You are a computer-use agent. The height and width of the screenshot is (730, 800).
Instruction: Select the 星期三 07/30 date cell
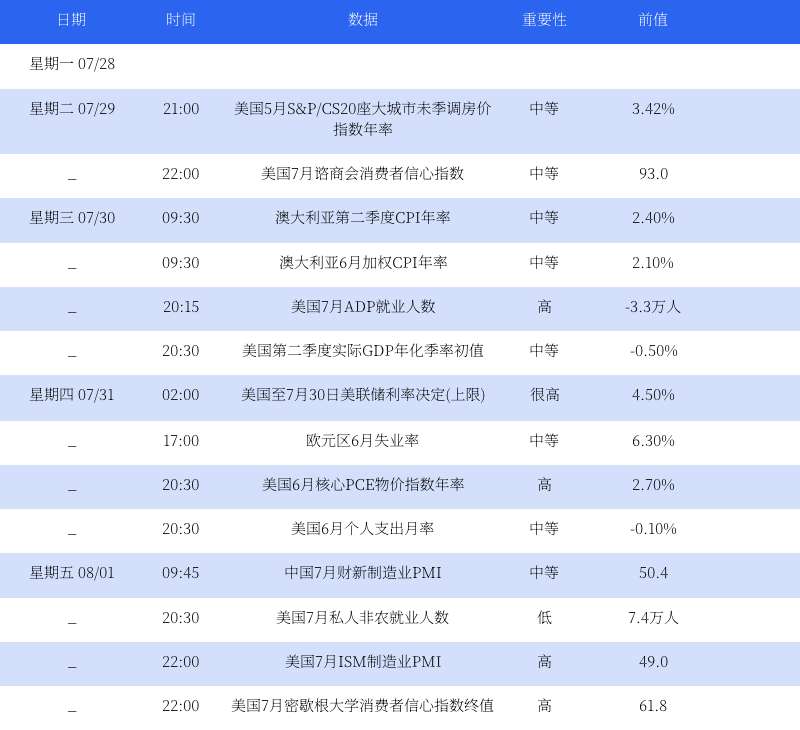pos(72,218)
